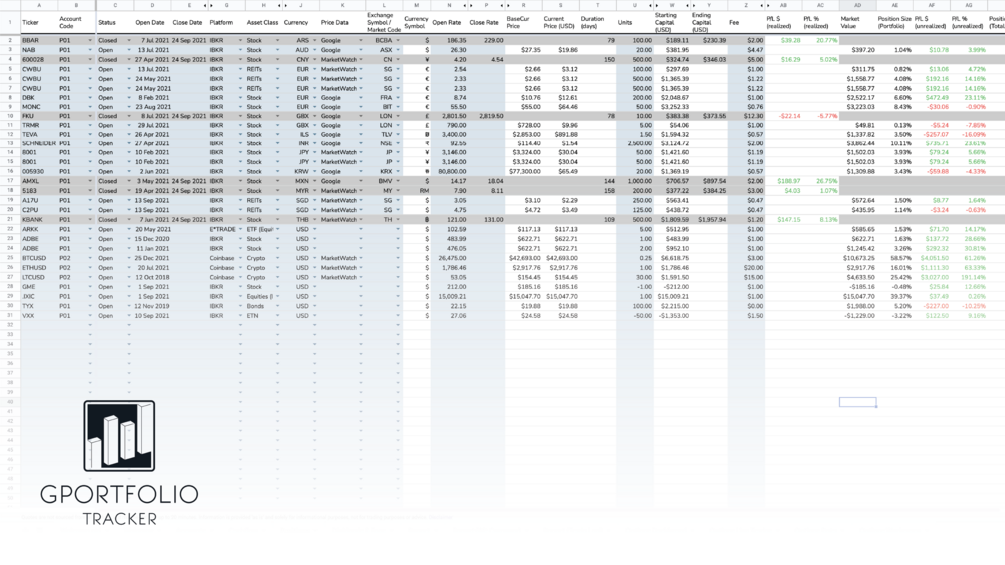
Task: Open Currency dropdown in MONC row
Action: pyautogui.click(x=315, y=107)
